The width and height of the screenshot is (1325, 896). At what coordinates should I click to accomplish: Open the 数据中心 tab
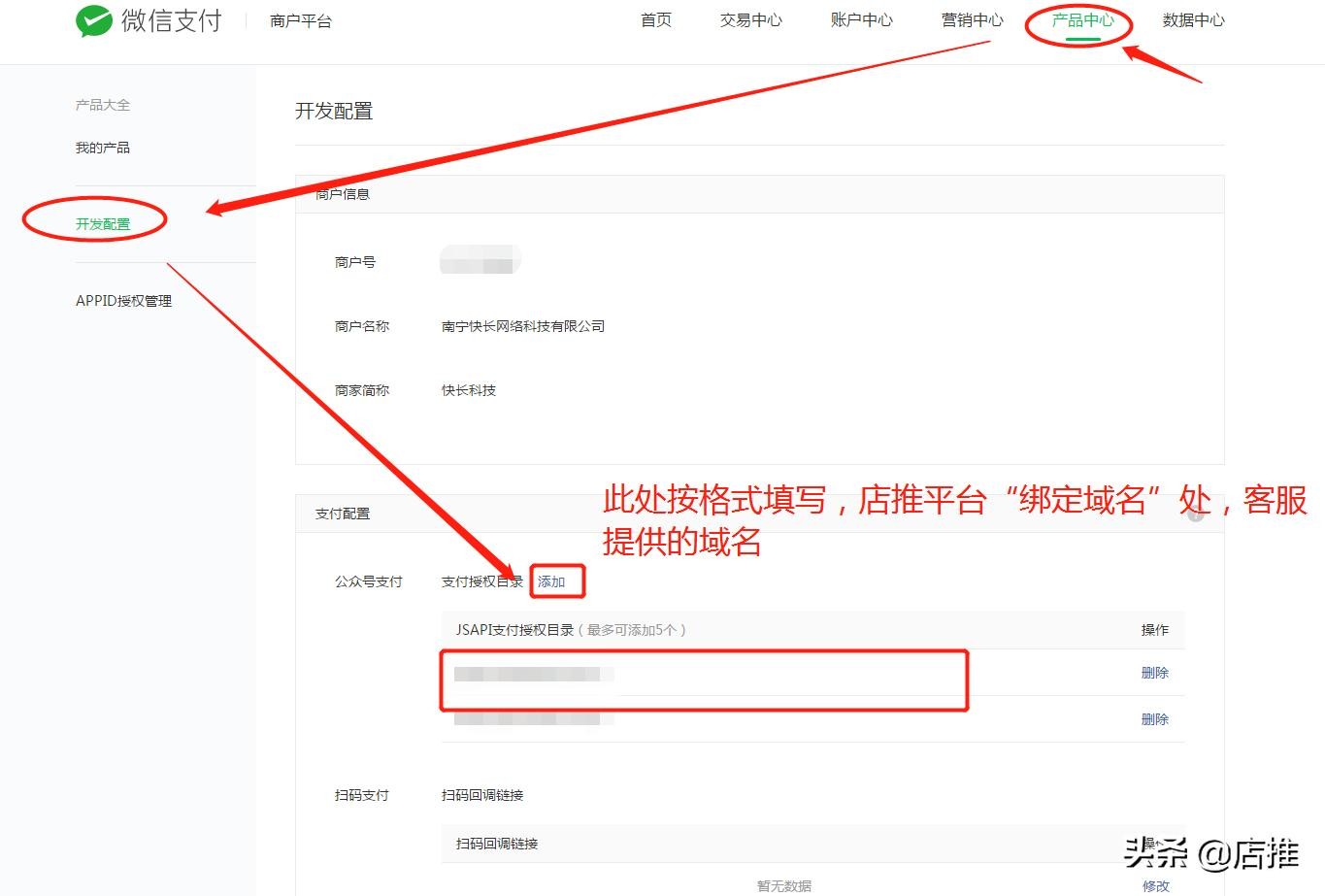pyautogui.click(x=1193, y=20)
